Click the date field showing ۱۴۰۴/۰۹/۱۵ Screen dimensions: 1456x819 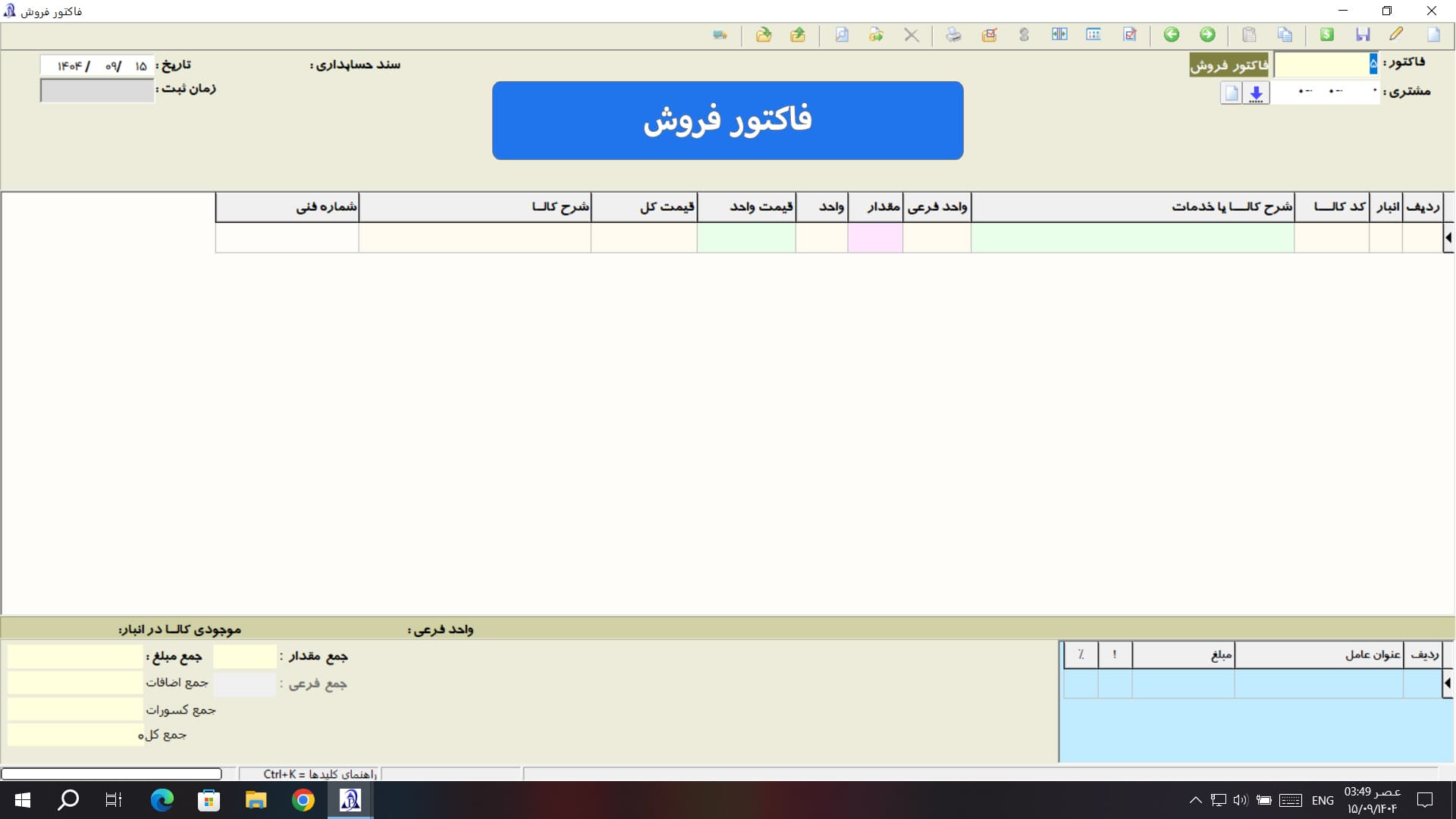coord(97,66)
